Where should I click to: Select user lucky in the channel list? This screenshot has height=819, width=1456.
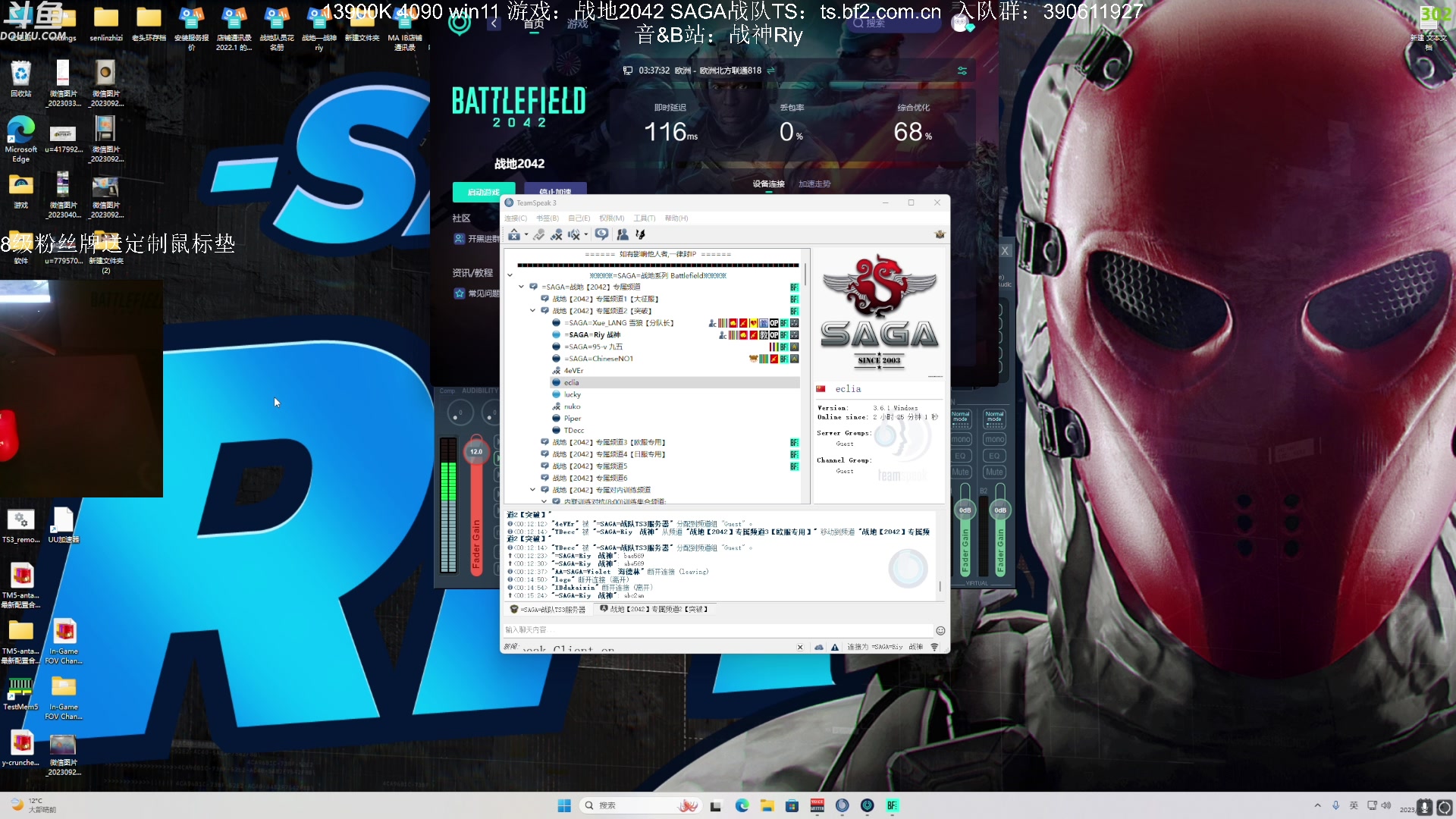click(572, 395)
